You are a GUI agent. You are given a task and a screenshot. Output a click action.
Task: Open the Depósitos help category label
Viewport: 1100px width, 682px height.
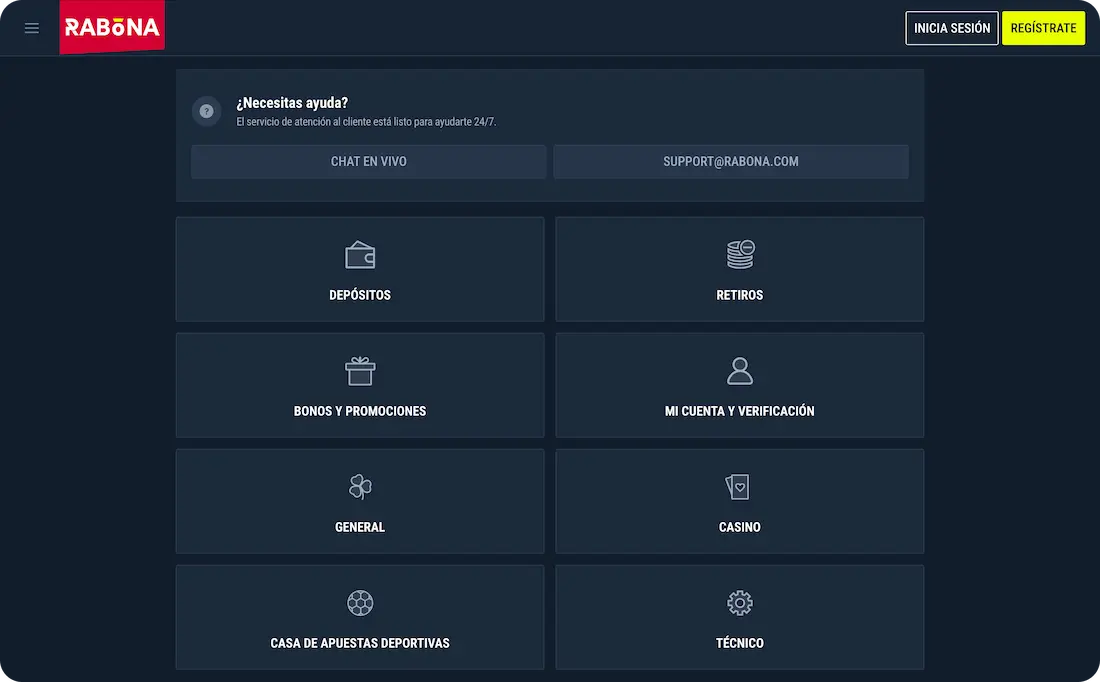coord(360,296)
